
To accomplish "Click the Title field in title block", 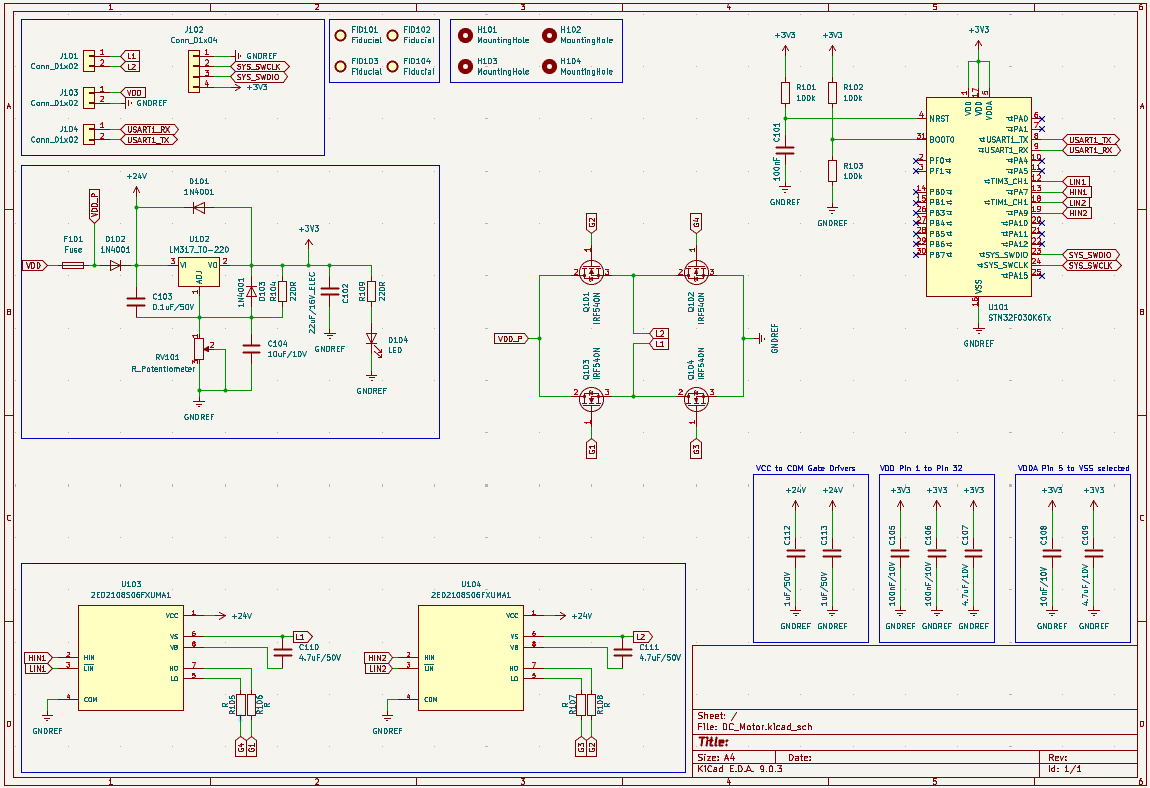I will 713,742.
